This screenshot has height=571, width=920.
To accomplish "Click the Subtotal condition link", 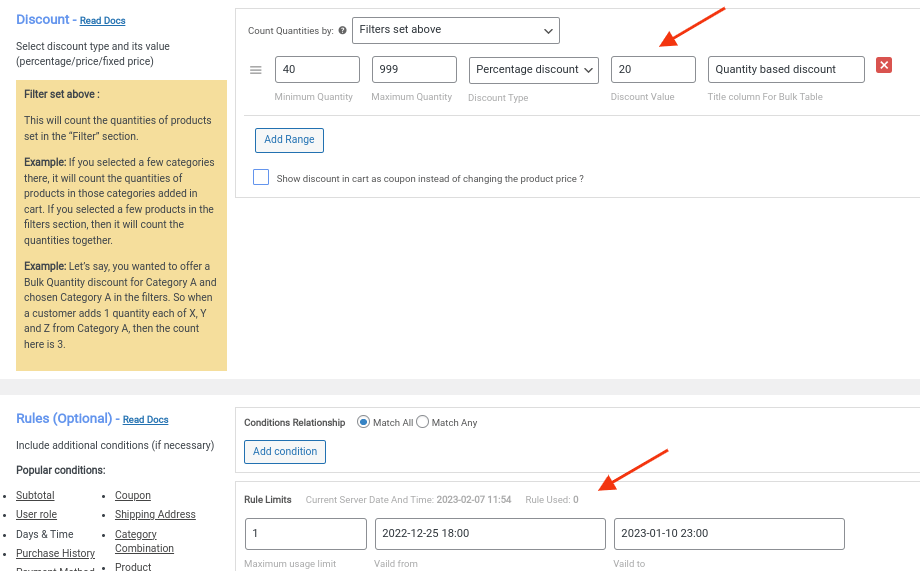I will [35, 495].
